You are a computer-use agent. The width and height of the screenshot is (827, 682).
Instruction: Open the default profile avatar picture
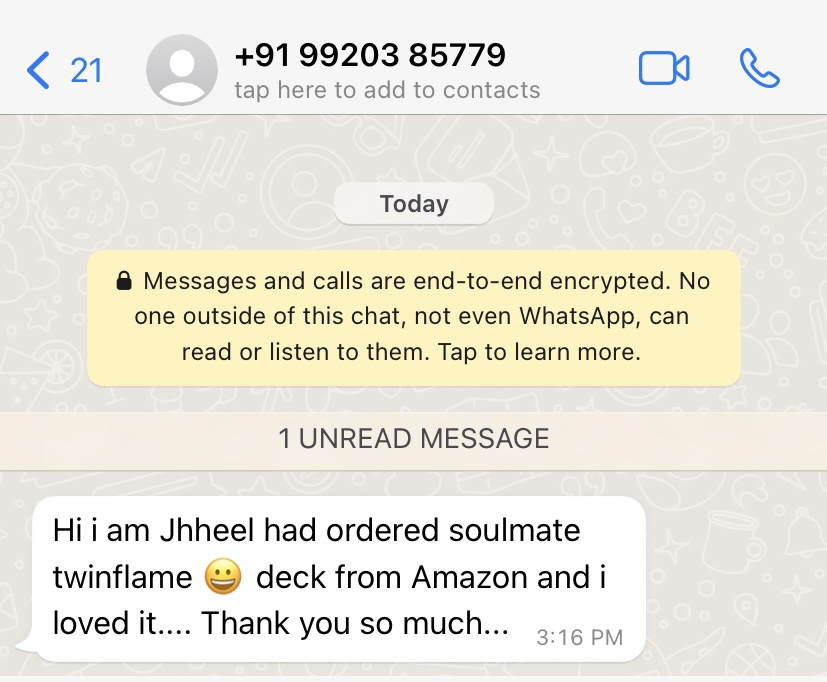(182, 70)
